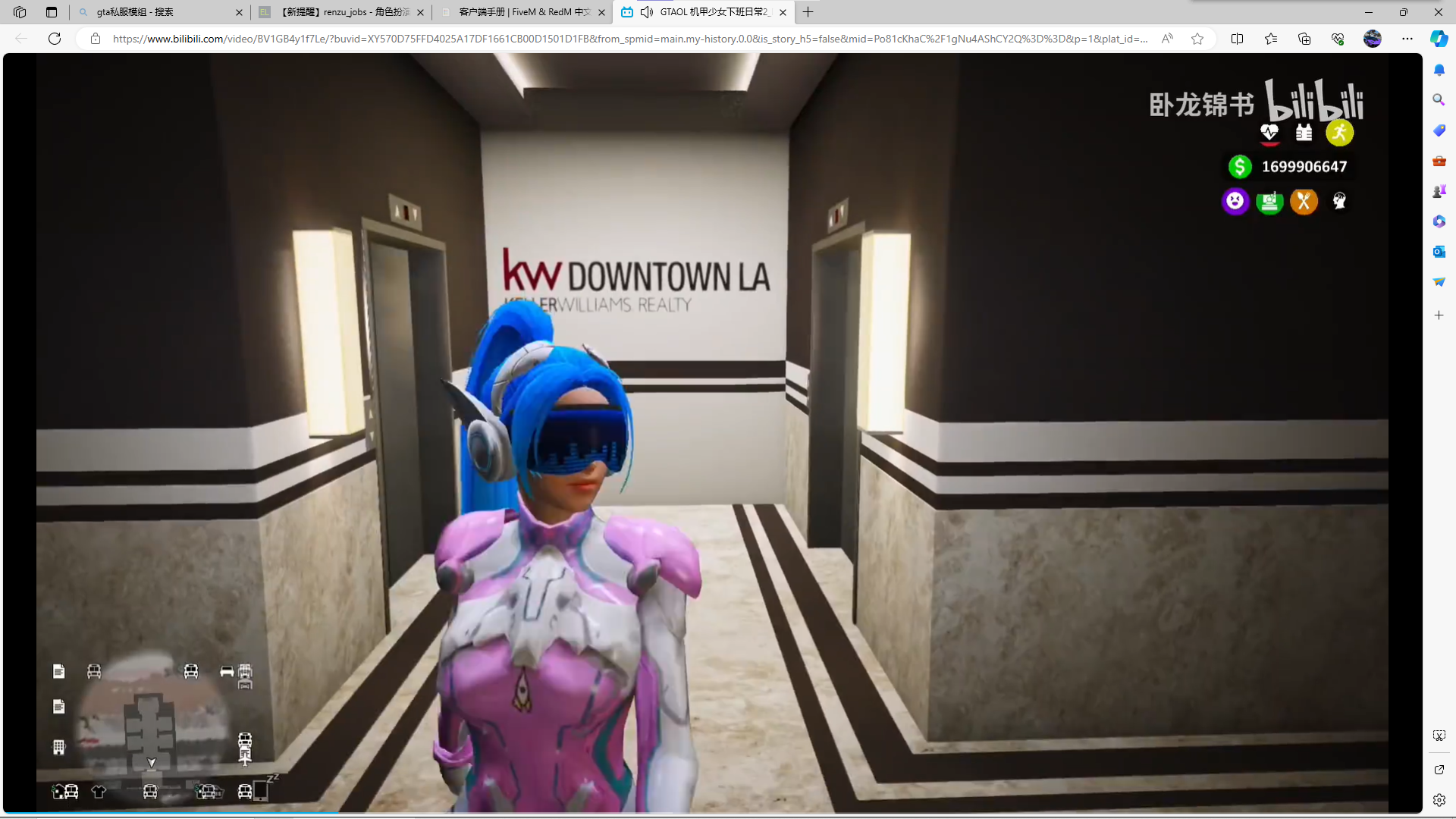Screen dimensions: 1456x819
Task: Open link in new window sidebar icon
Action: (1439, 770)
